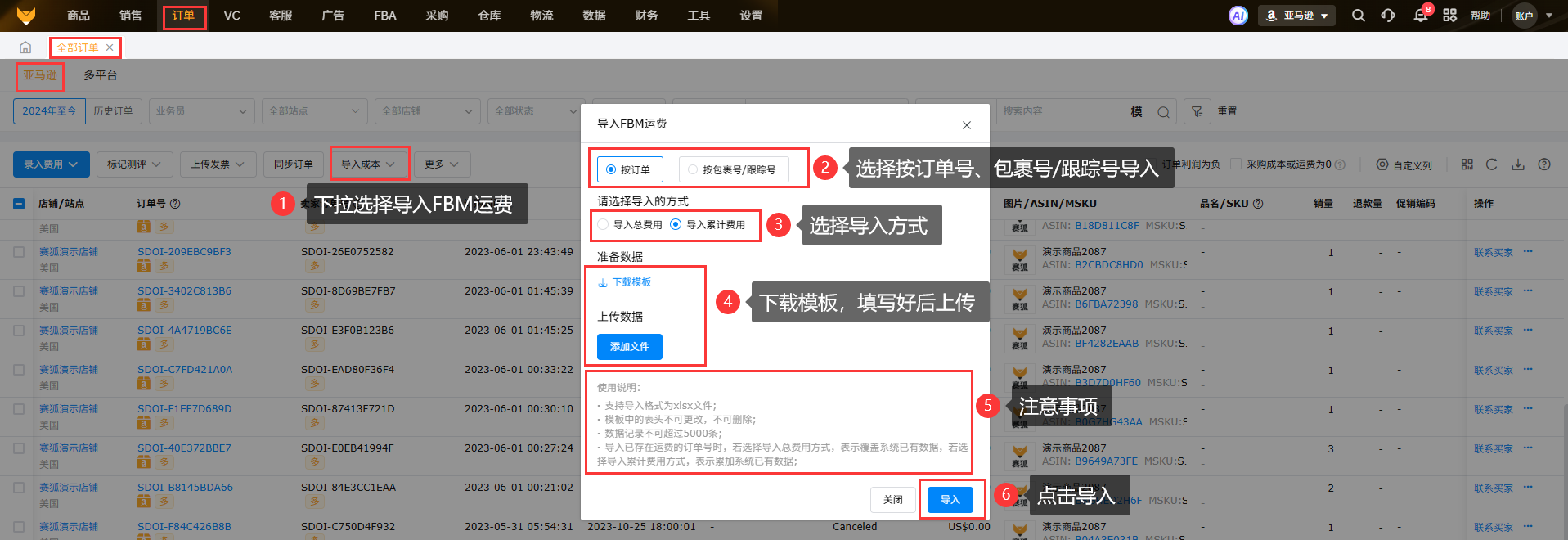Open more actions for order SDOI-209EBC9BF3
This screenshot has width=1568, height=540.
click(x=1528, y=252)
